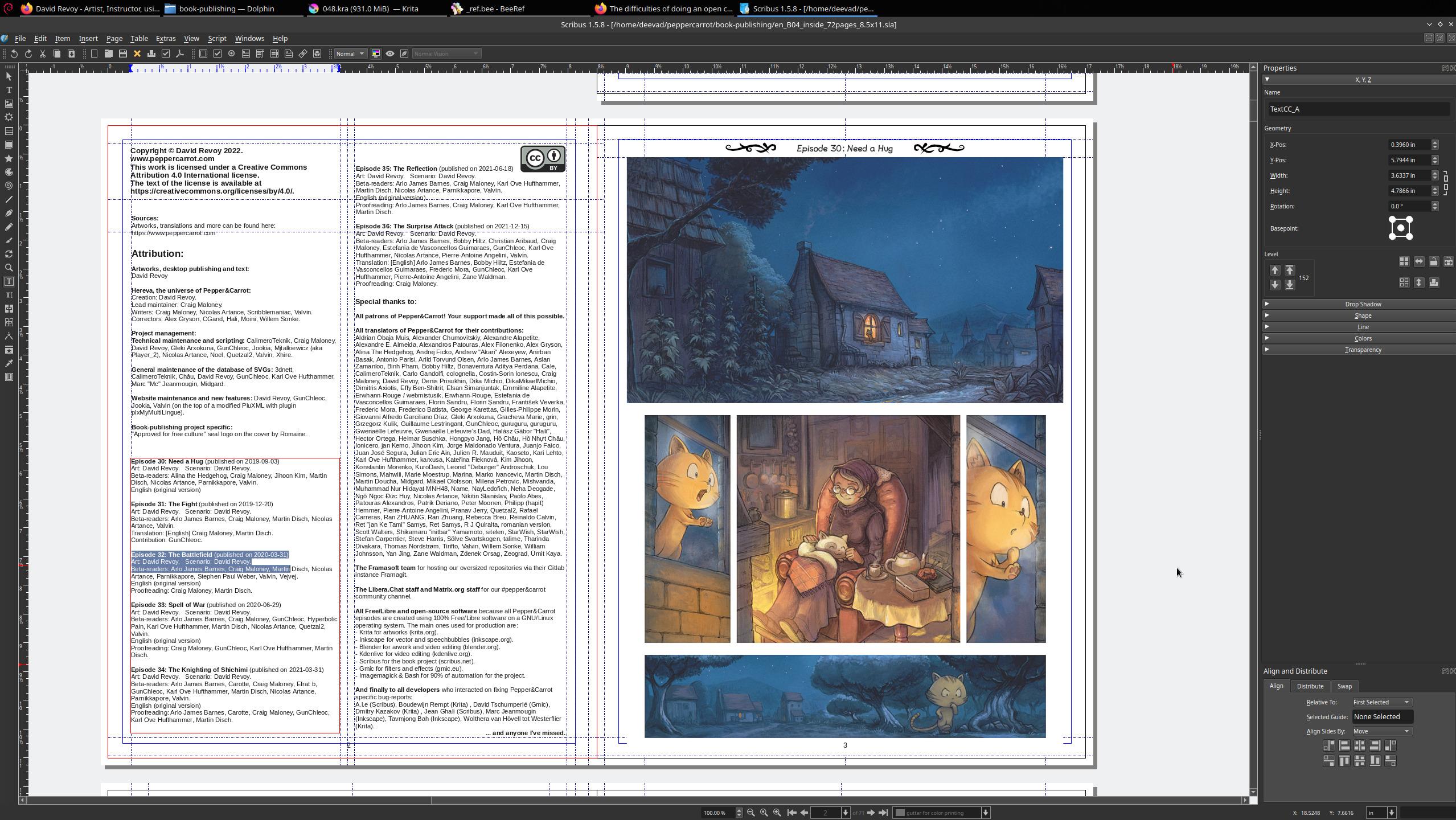Pick the Eye Dropper tool
The image size is (1456, 820).
click(9, 363)
